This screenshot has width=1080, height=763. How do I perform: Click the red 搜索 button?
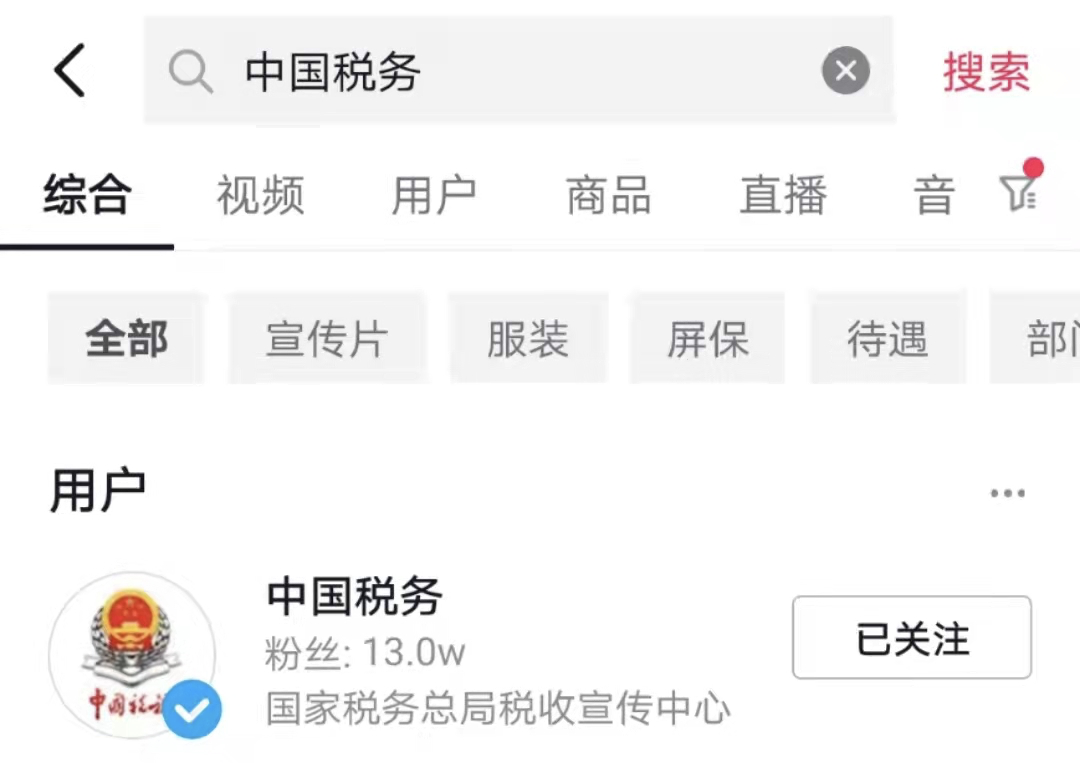986,72
